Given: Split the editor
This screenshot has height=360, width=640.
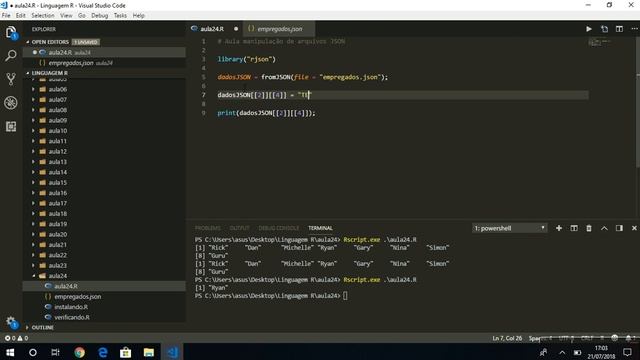Looking at the screenshot, I should (x=619, y=29).
